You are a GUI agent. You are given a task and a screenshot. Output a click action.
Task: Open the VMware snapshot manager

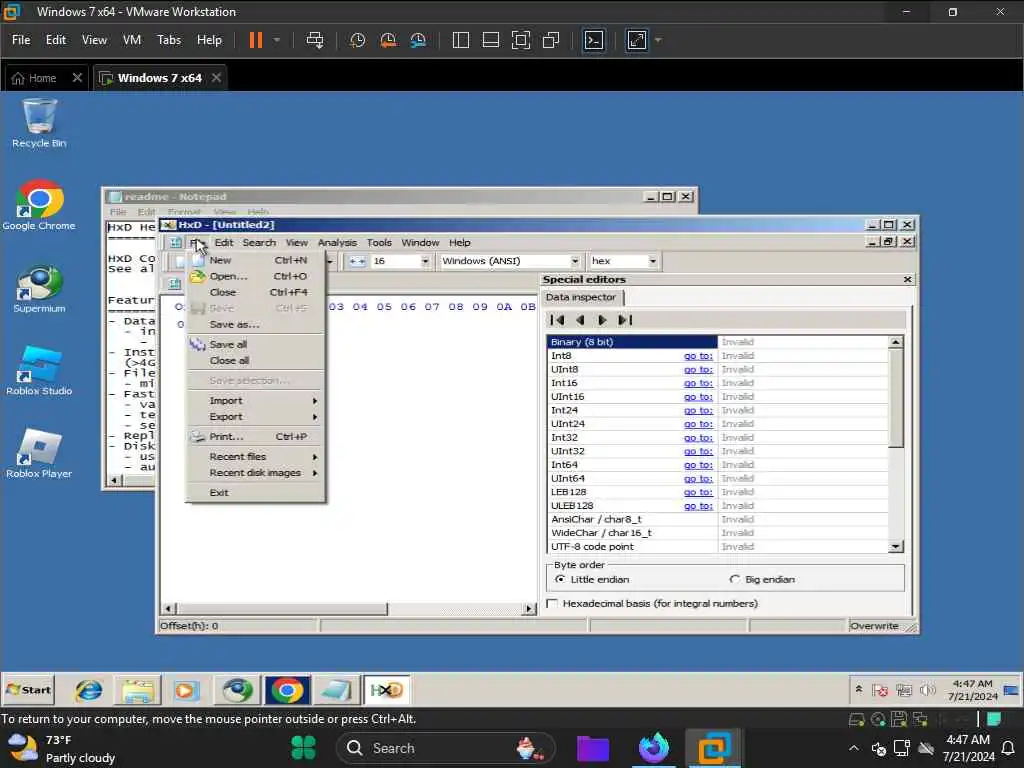[418, 40]
